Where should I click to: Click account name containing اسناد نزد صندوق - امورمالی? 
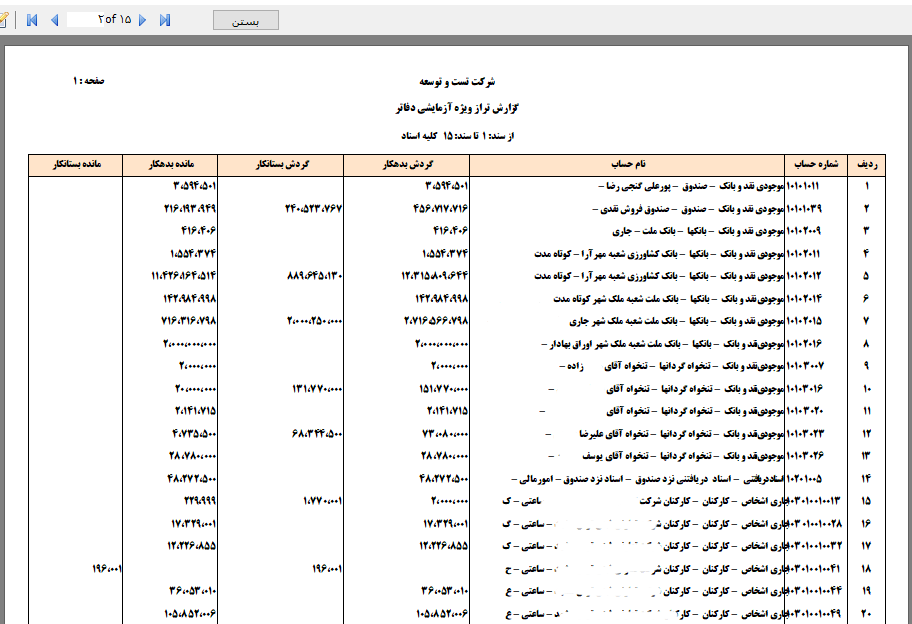pos(648,479)
